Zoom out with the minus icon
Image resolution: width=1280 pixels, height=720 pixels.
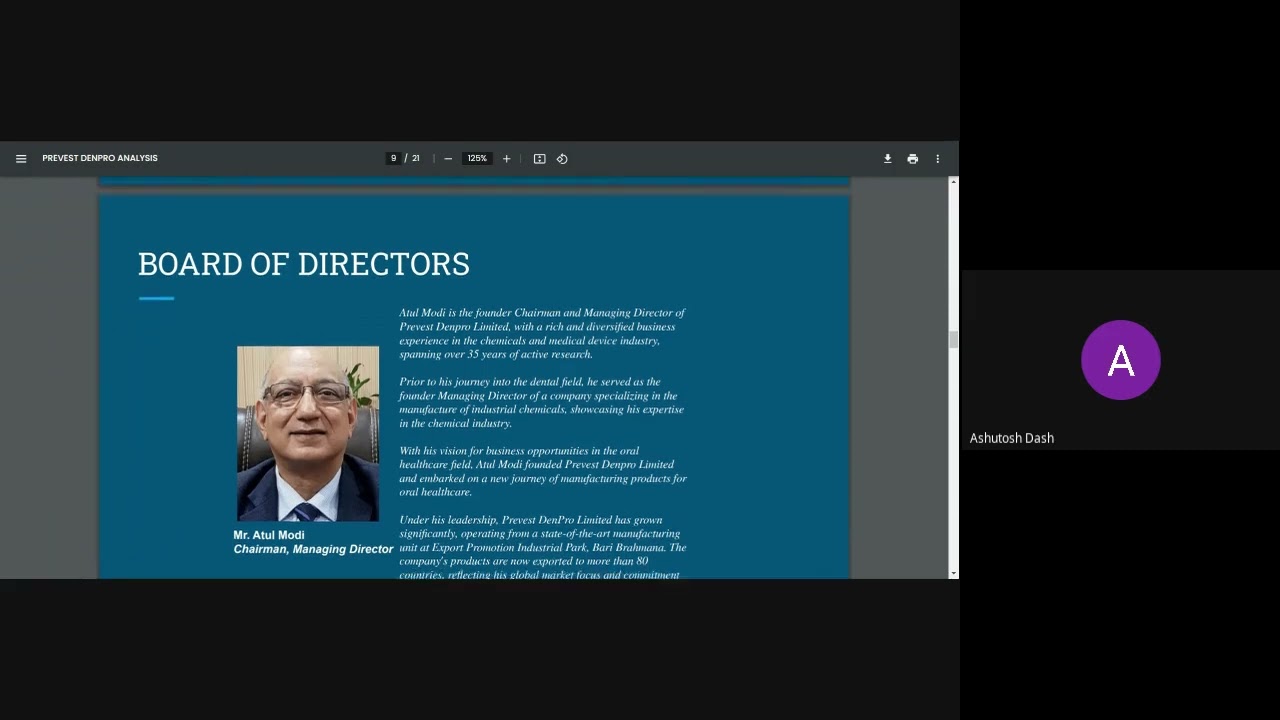click(448, 158)
